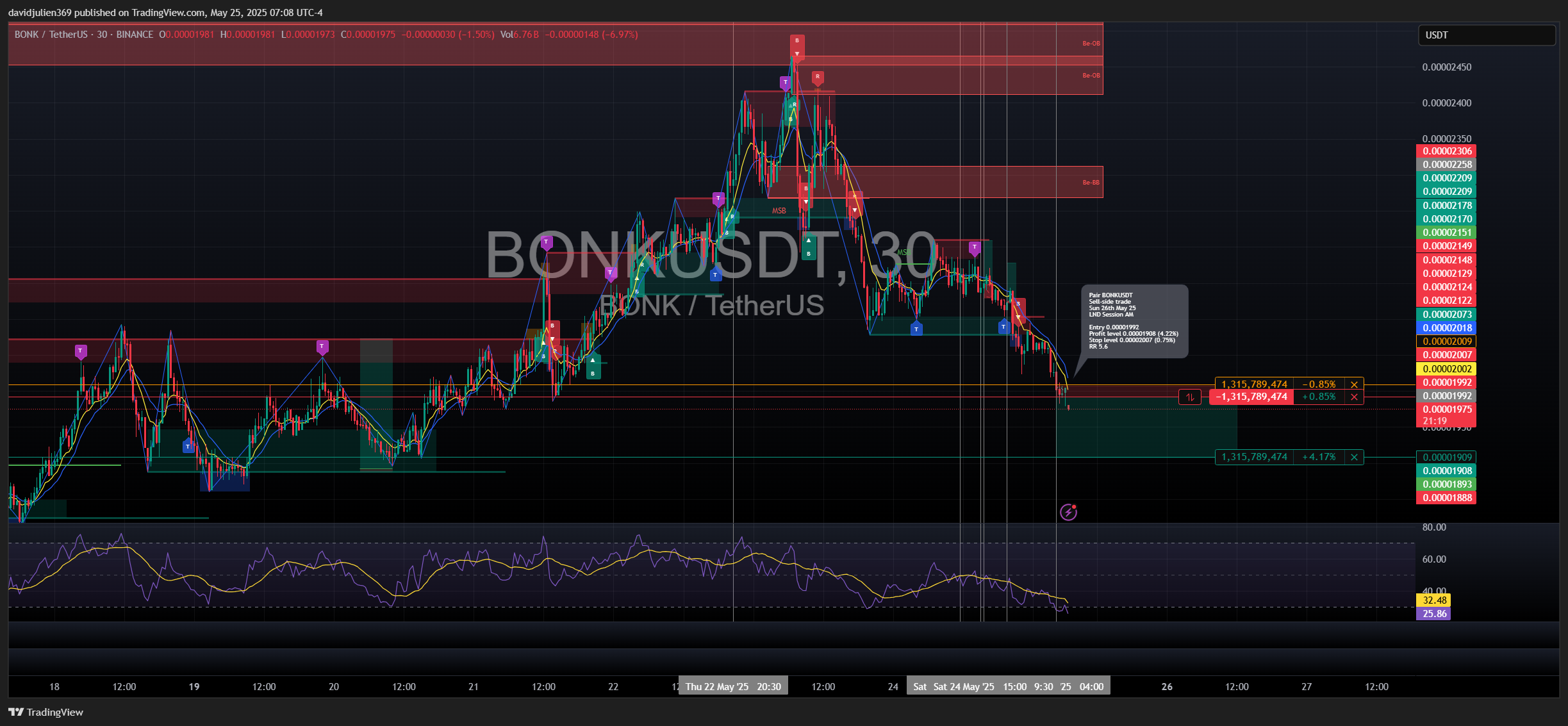Click the yellow RSI value 32.48
Image resolution: width=1568 pixels, height=726 pixels.
pyautogui.click(x=1433, y=600)
